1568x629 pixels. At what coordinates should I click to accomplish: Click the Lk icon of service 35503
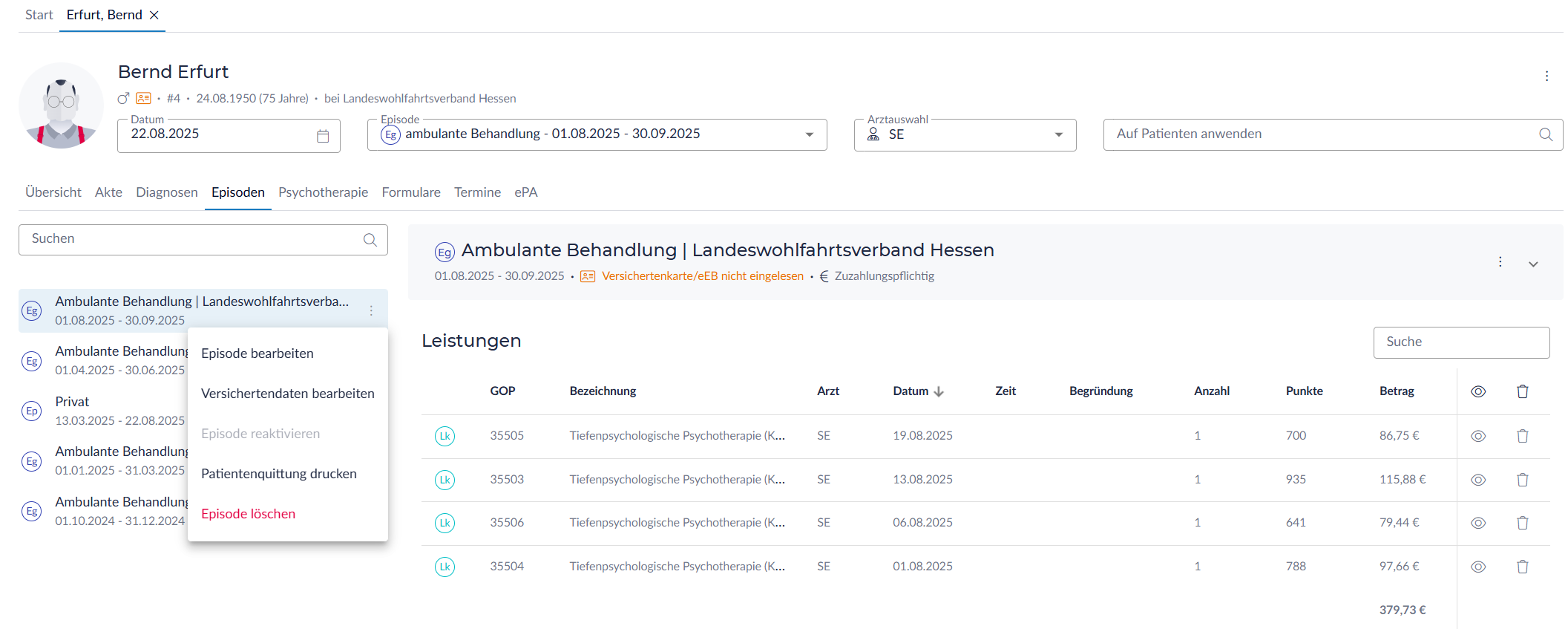click(x=445, y=480)
